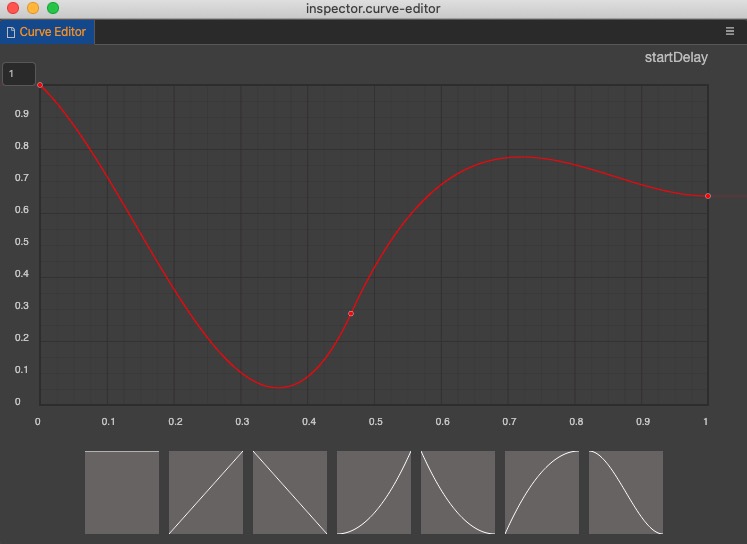Switch to the Curve Editor tab
This screenshot has width=747, height=544.
pyautogui.click(x=47, y=32)
